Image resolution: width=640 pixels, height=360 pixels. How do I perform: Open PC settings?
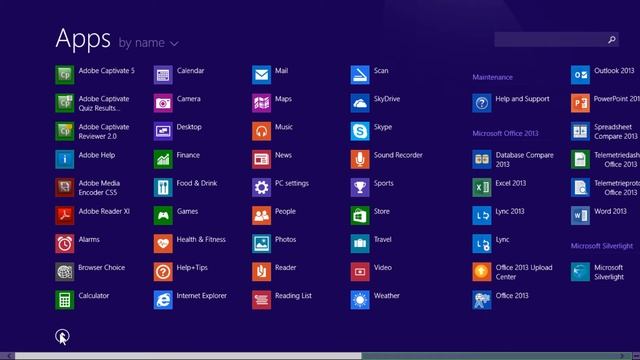pyautogui.click(x=280, y=187)
